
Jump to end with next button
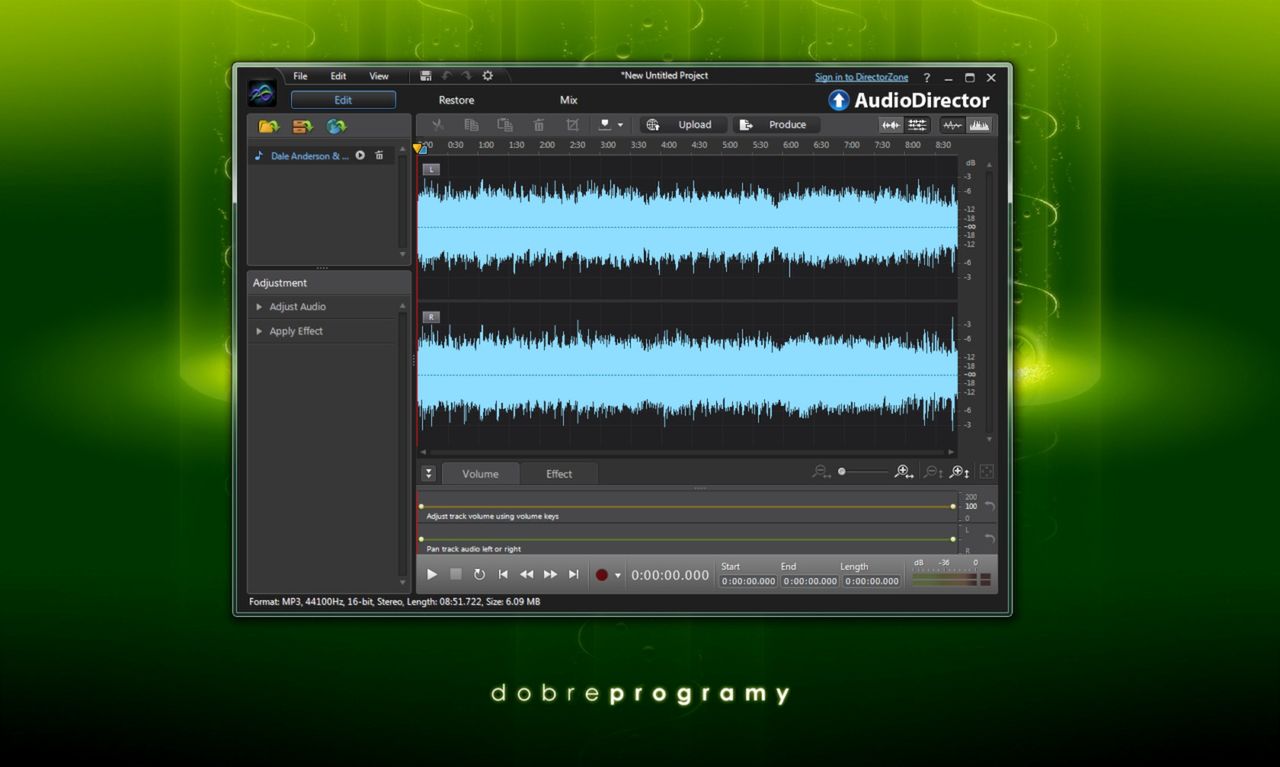[573, 575]
